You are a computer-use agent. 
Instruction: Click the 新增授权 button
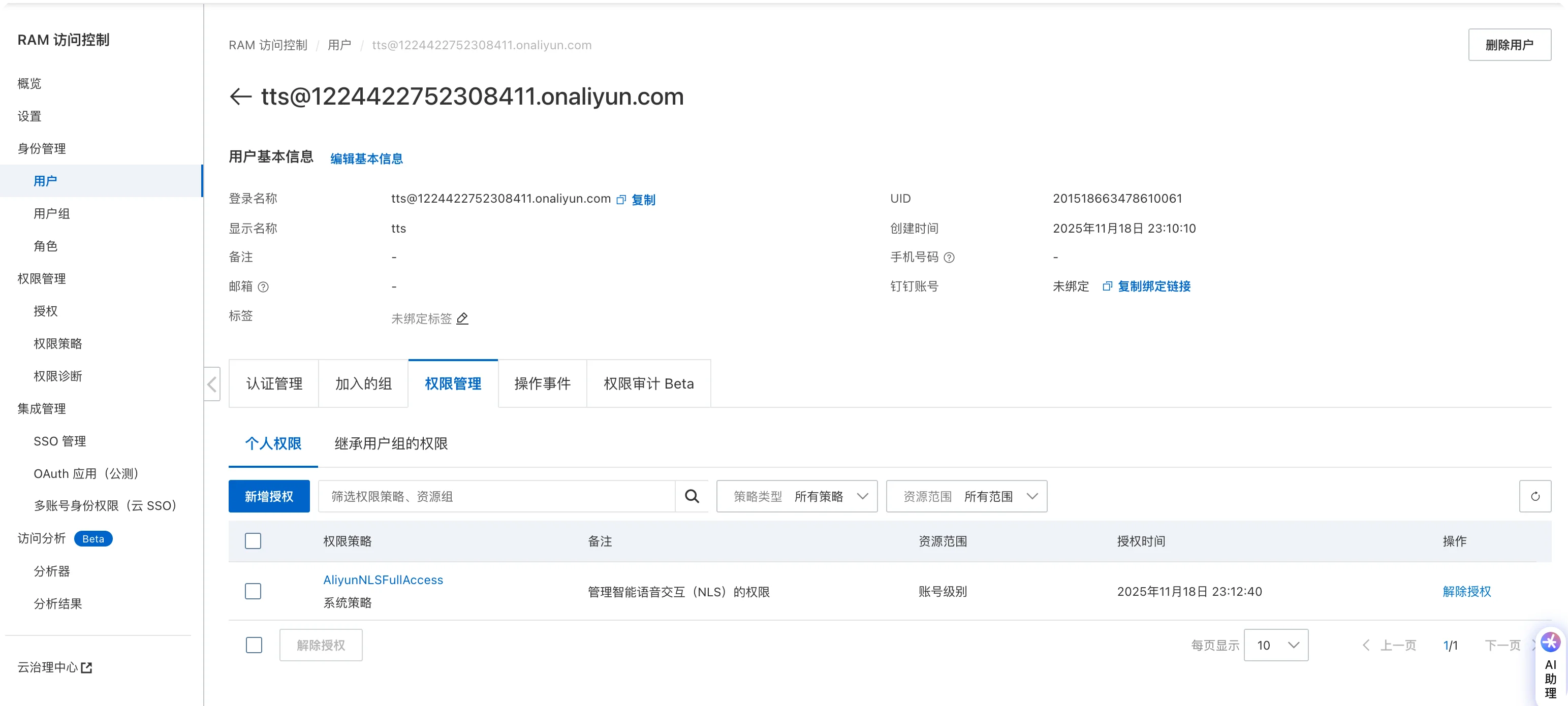(x=269, y=496)
